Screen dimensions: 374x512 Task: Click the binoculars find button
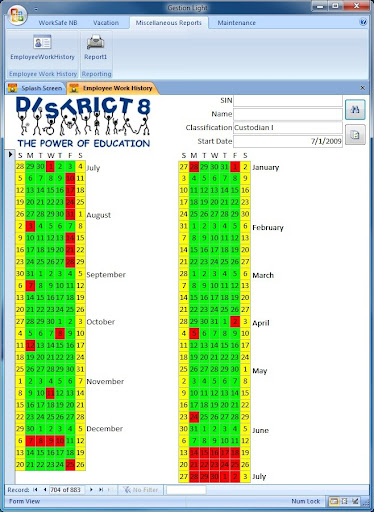[x=355, y=109]
